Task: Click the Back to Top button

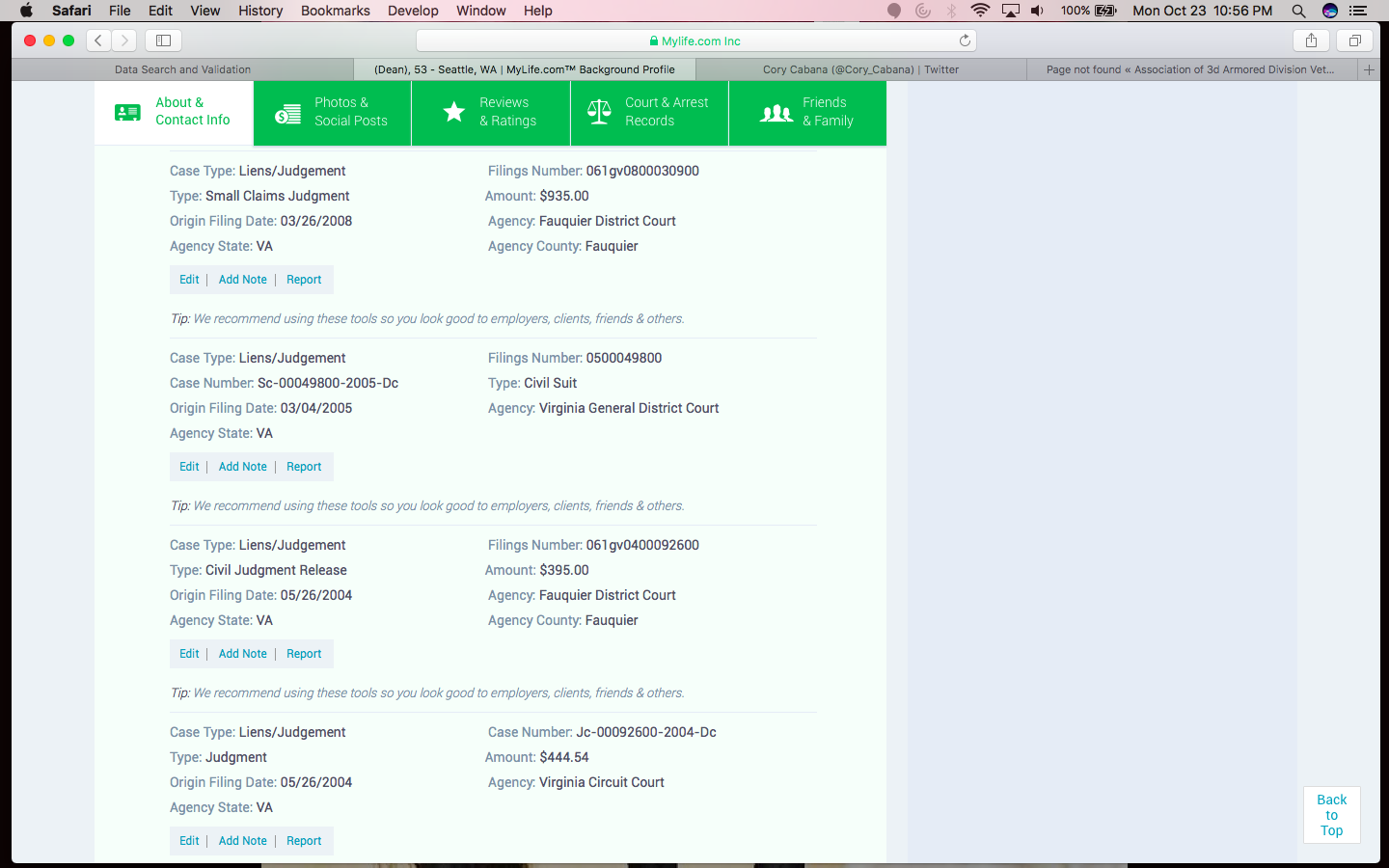Action: (x=1332, y=815)
